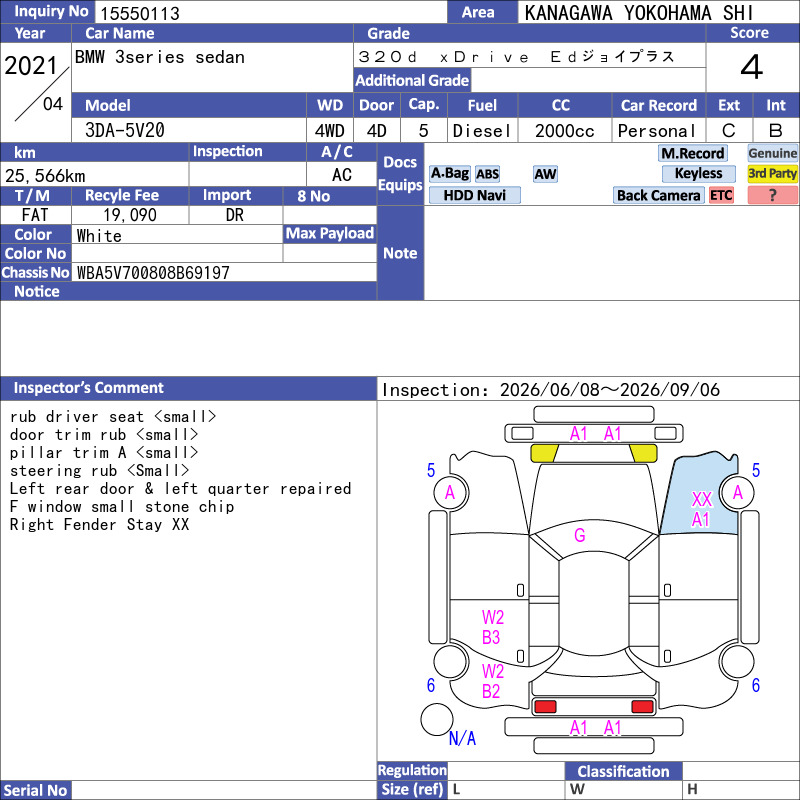Click the G mark on windshield
This screenshot has height=800, width=800.
coord(580,535)
